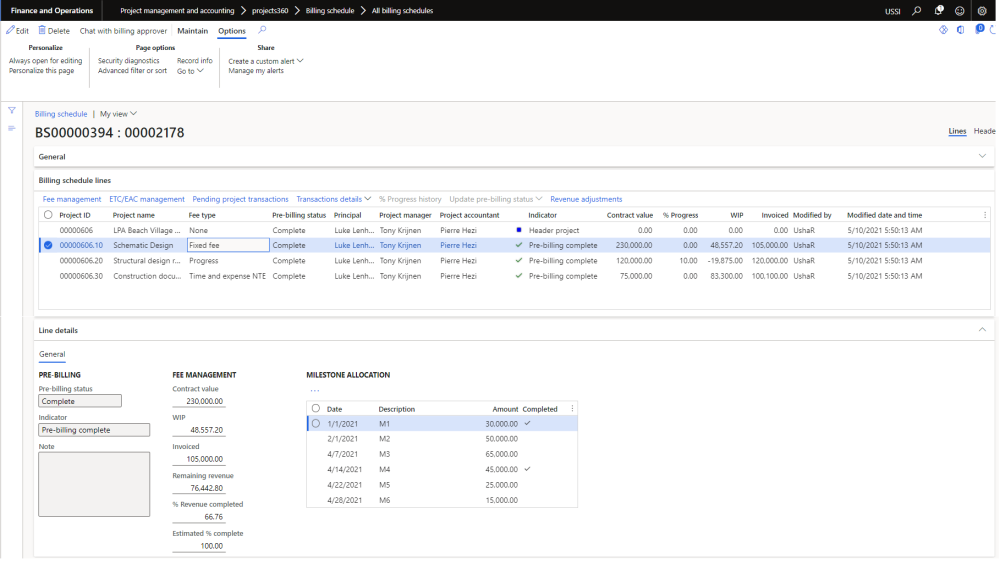Image resolution: width=1000 pixels, height=576 pixels.
Task: Click the Delete trash icon
Action: 43,31
